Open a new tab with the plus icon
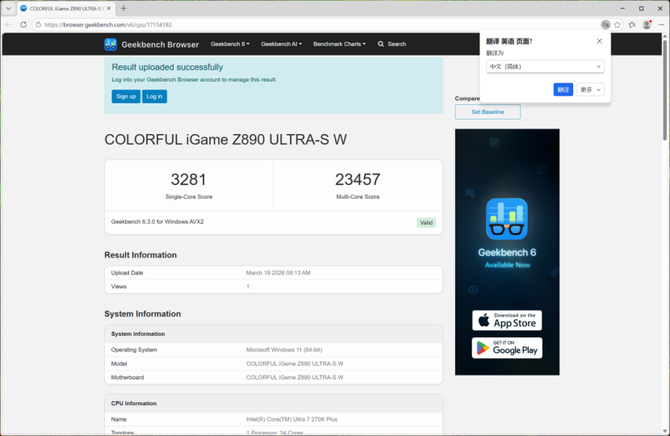The image size is (670, 436). coord(123,8)
